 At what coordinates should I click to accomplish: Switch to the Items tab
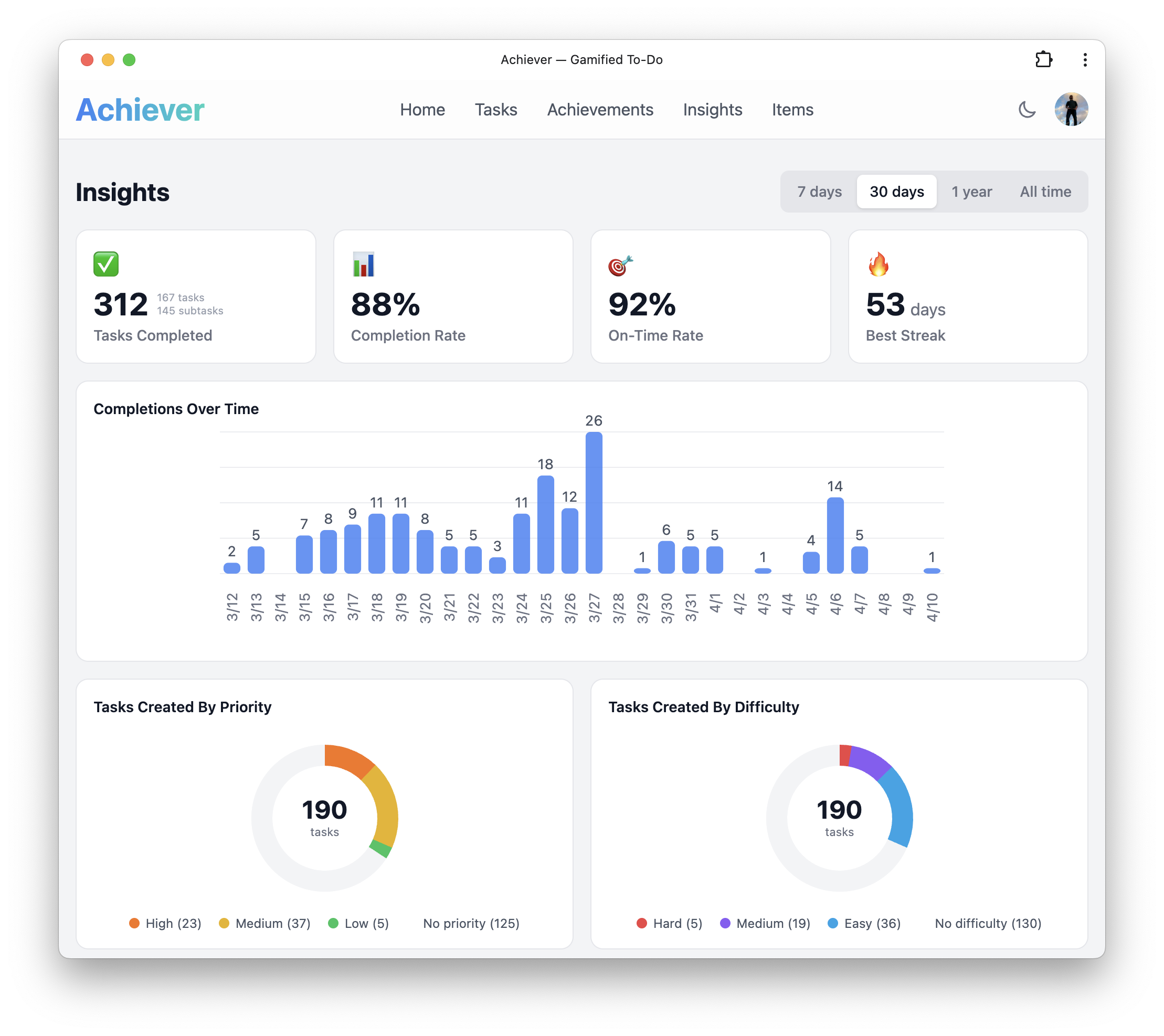tap(792, 109)
